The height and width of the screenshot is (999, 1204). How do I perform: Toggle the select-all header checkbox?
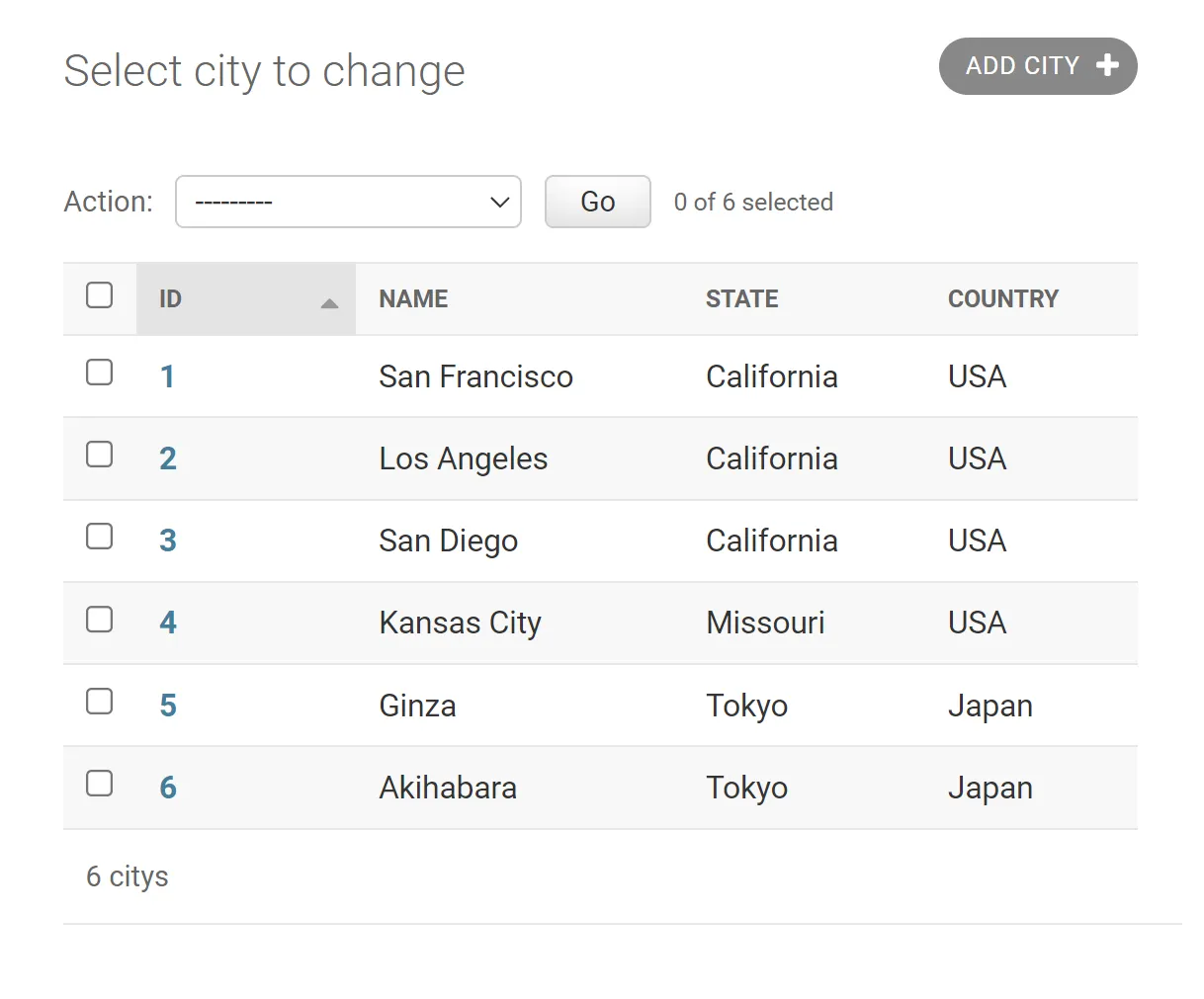100,295
